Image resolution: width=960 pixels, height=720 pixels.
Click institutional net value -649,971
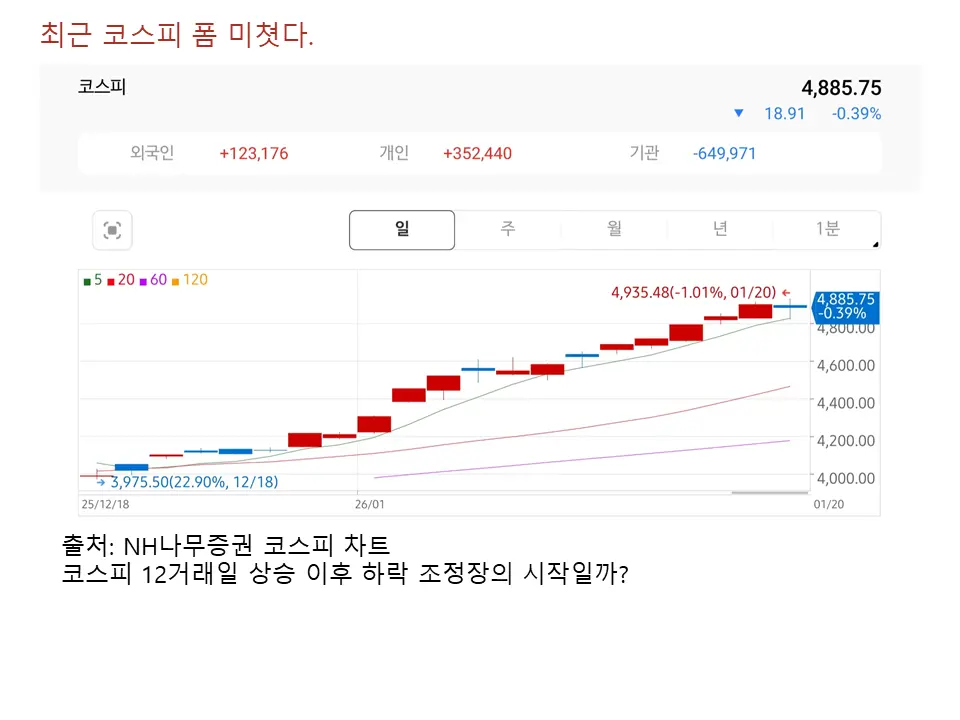click(724, 154)
